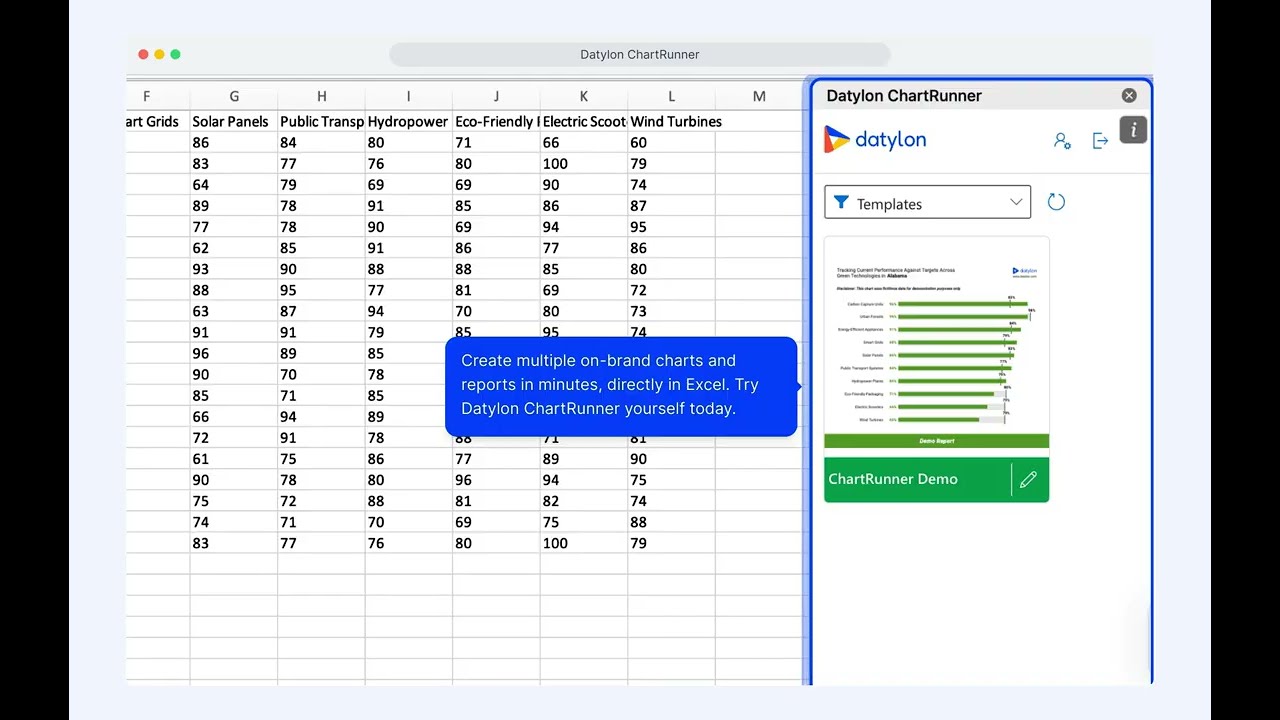Click the Electric Scoot header cell
The image size is (1280, 720).
(x=584, y=121)
